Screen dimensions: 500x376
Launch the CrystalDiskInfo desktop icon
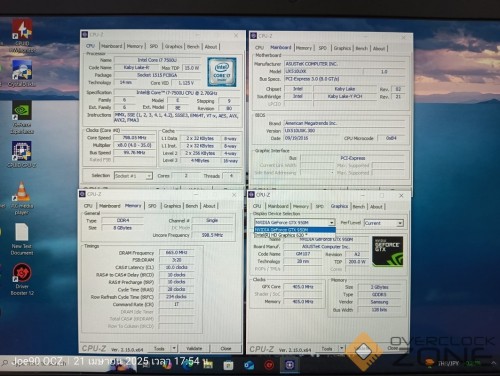(22, 74)
